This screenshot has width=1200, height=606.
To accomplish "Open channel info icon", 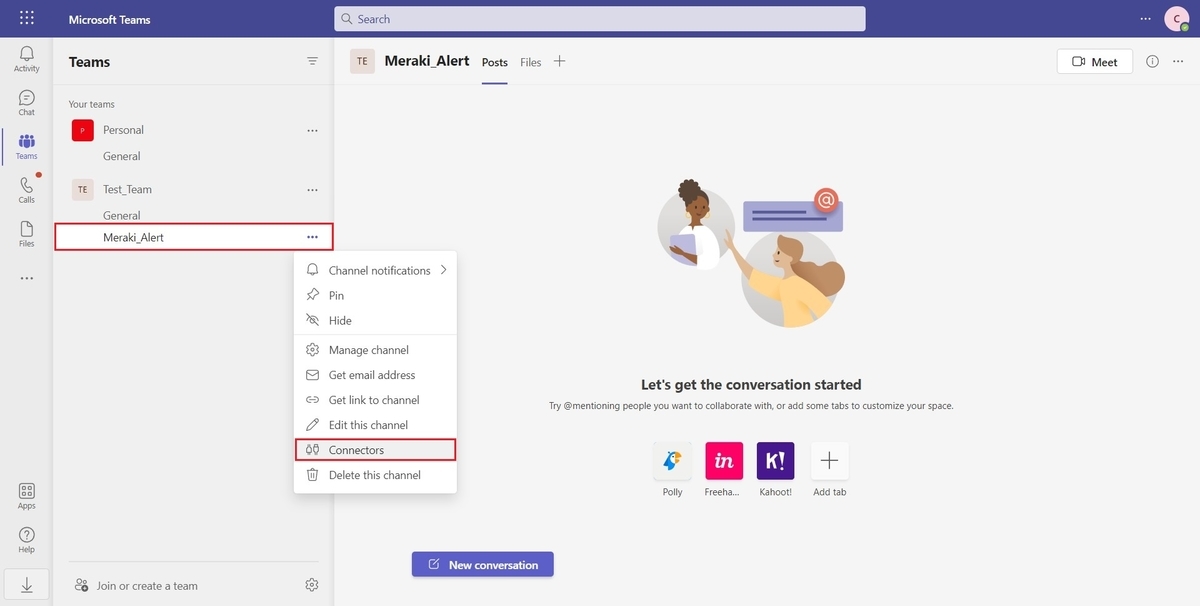I will [1152, 61].
